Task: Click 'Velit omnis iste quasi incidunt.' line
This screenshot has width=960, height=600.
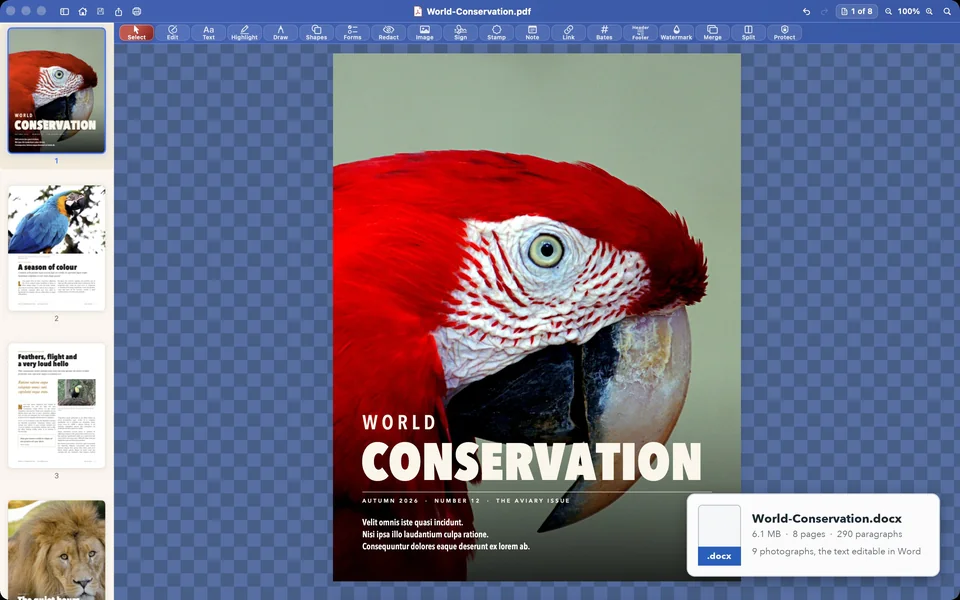Action: pyautogui.click(x=413, y=522)
